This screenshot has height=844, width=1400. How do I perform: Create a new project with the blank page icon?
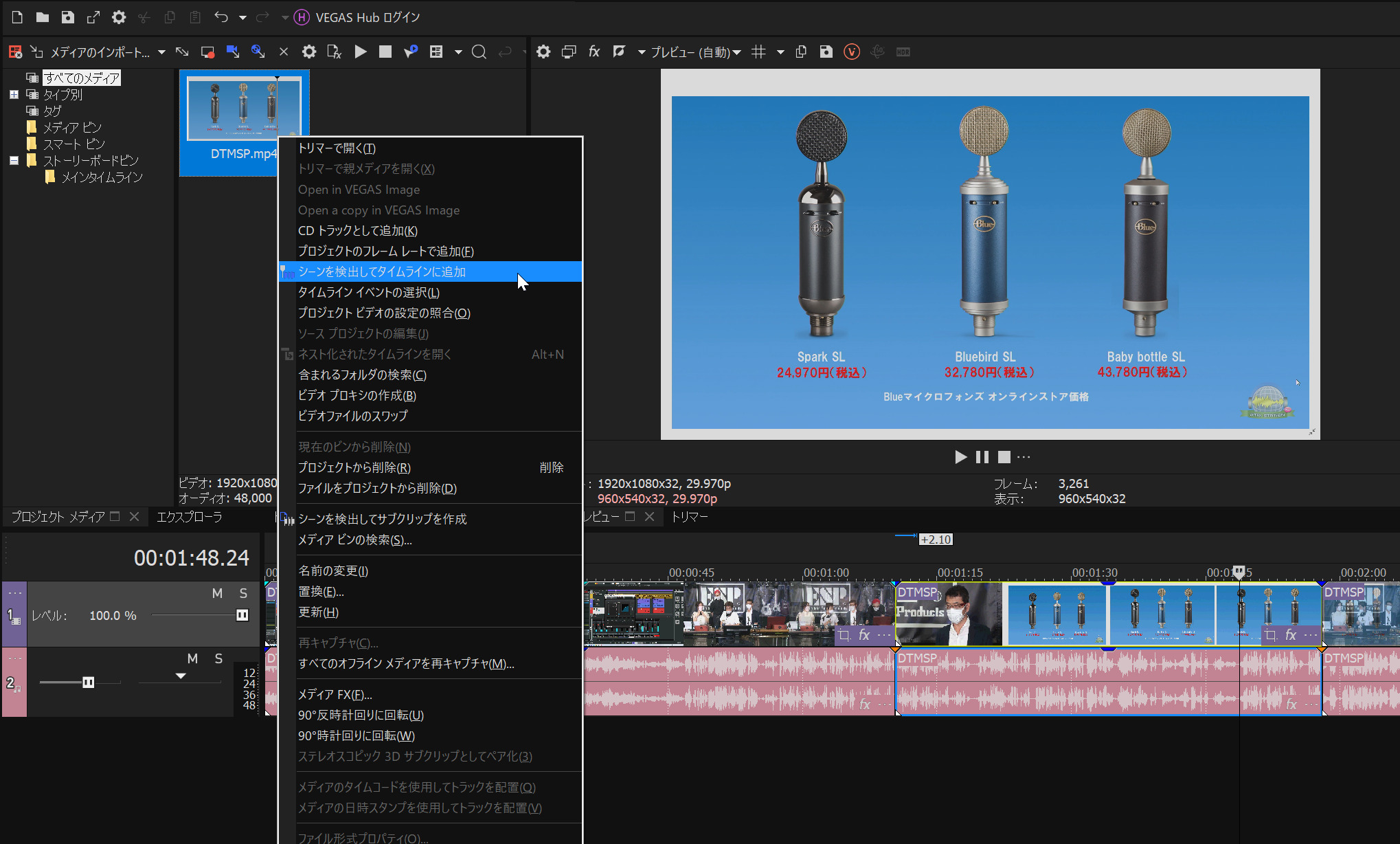17,17
